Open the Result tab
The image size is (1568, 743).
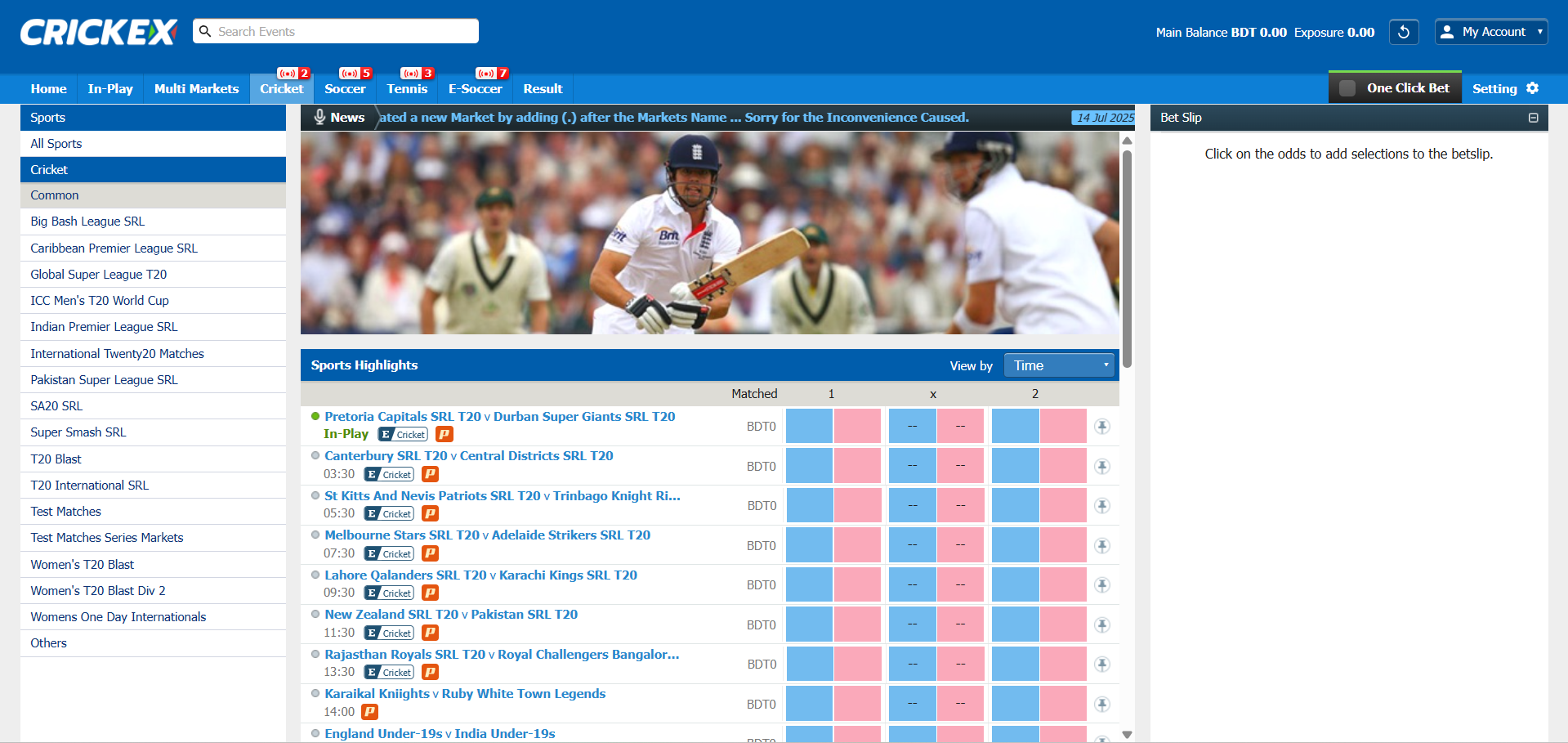pyautogui.click(x=542, y=88)
